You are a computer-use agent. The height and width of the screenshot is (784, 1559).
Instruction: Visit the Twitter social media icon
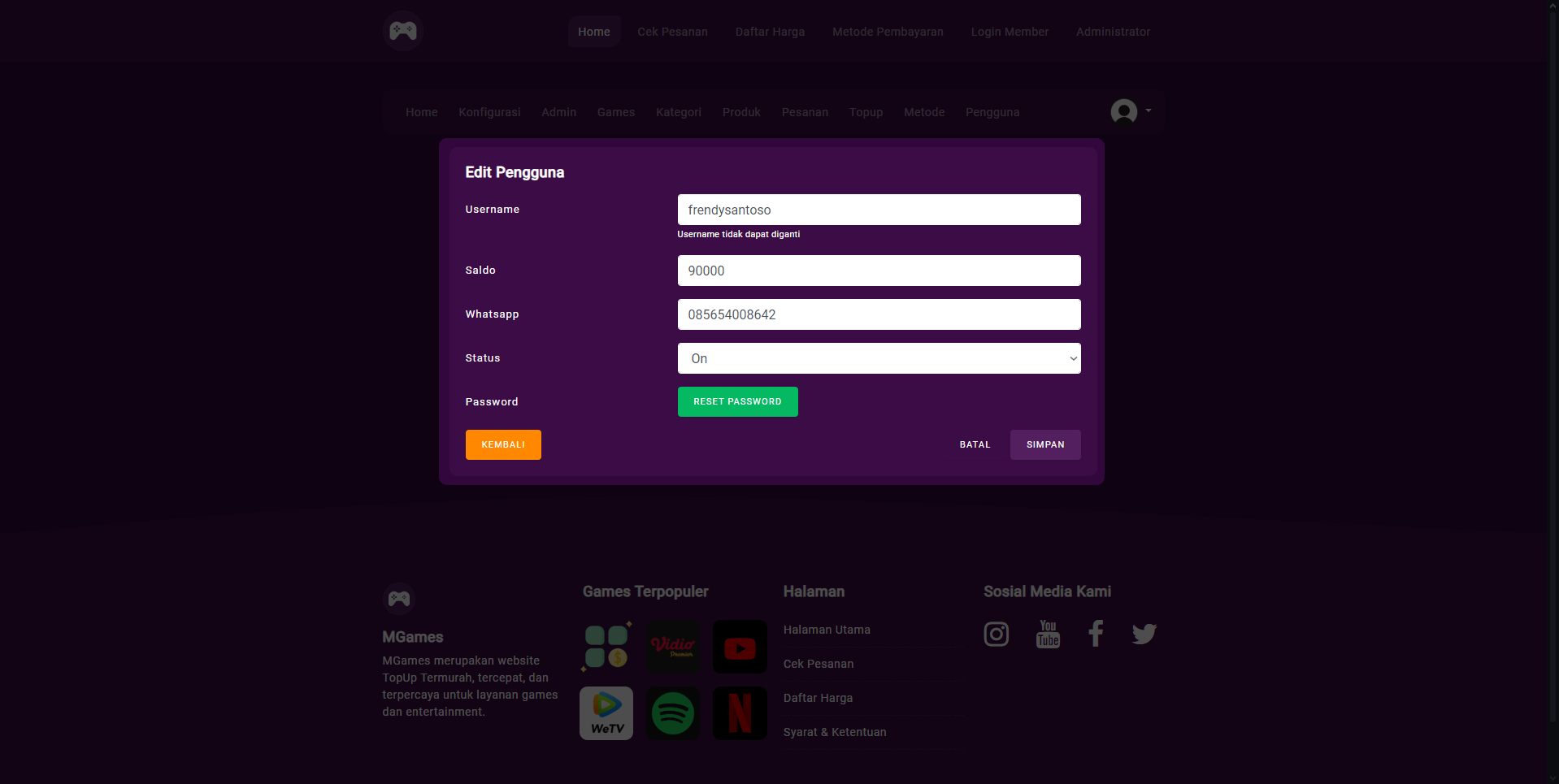click(x=1144, y=634)
